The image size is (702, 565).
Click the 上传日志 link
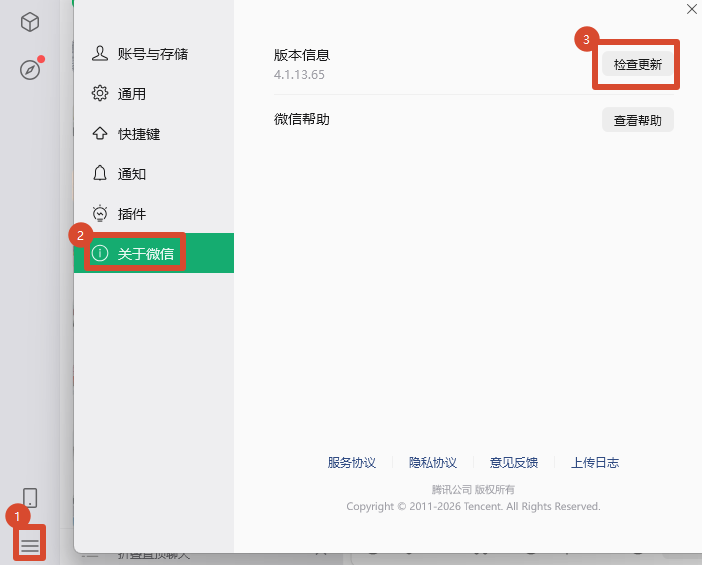pos(595,462)
